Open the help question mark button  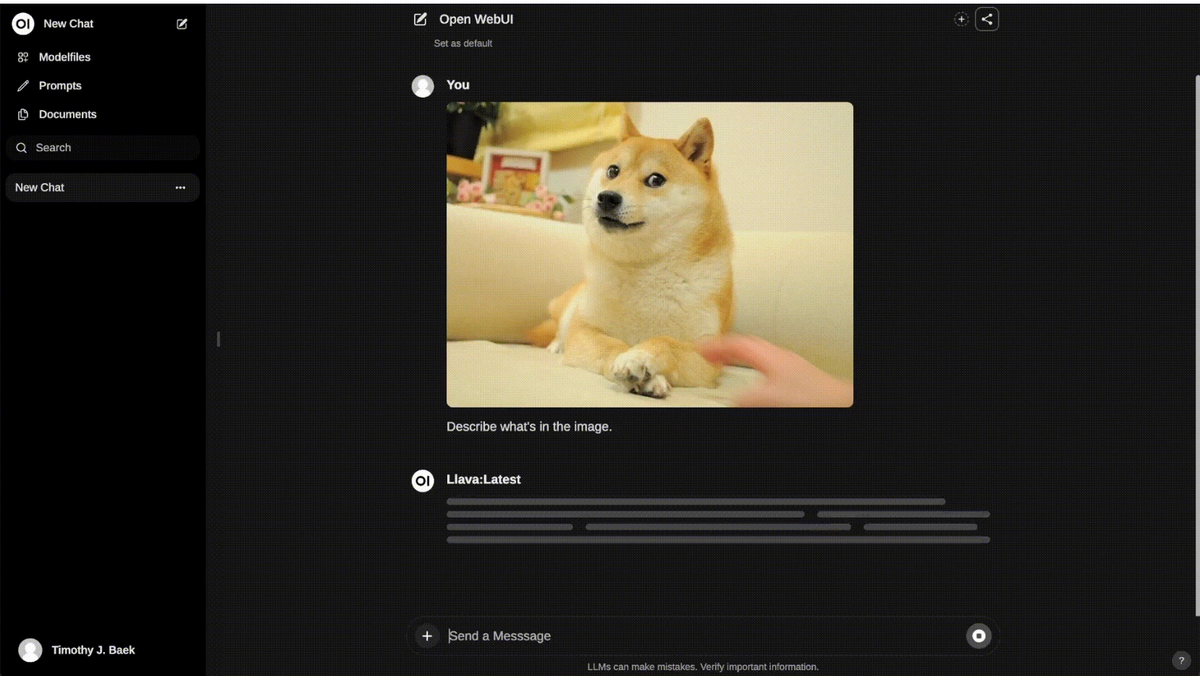click(1181, 660)
